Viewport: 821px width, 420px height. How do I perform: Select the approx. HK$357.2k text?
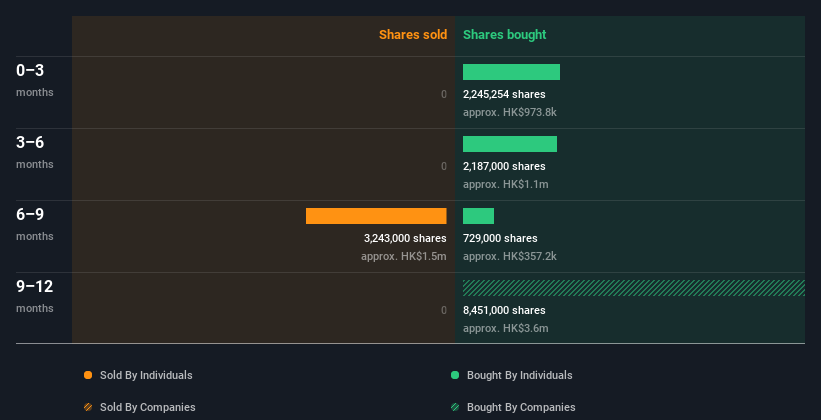tap(509, 256)
